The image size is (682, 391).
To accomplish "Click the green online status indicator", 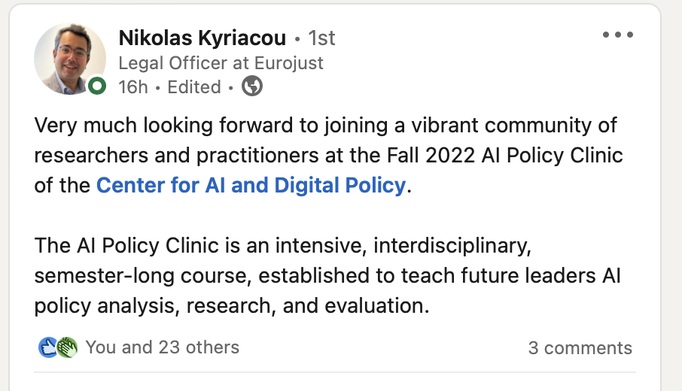I will 97,86.
